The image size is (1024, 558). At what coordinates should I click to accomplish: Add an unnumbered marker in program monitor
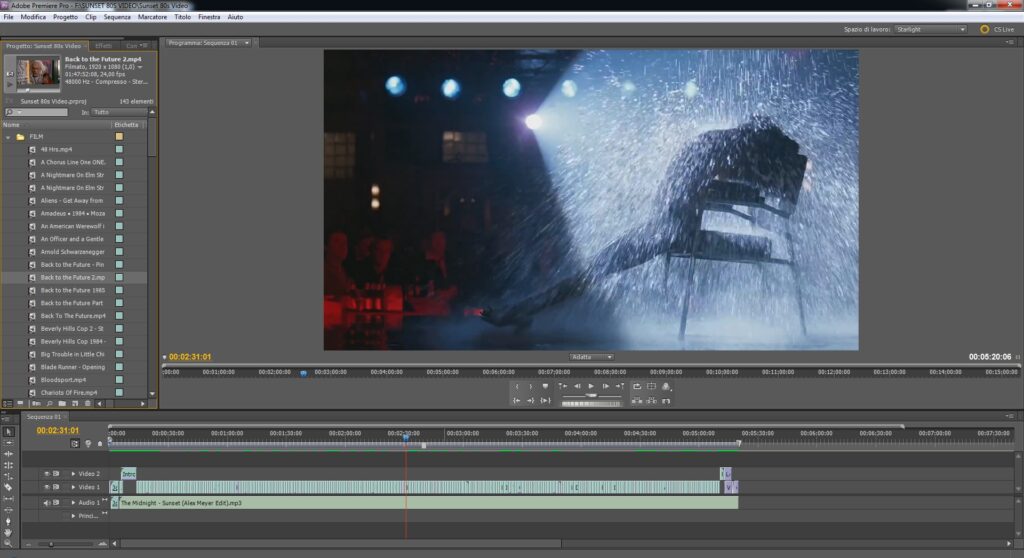(x=545, y=386)
